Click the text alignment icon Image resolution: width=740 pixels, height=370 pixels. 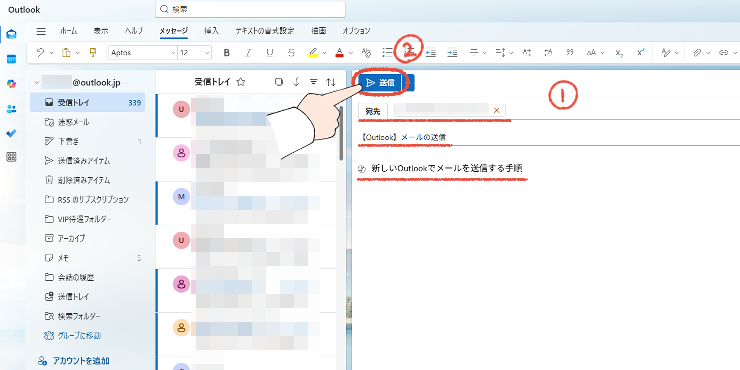tap(474, 53)
